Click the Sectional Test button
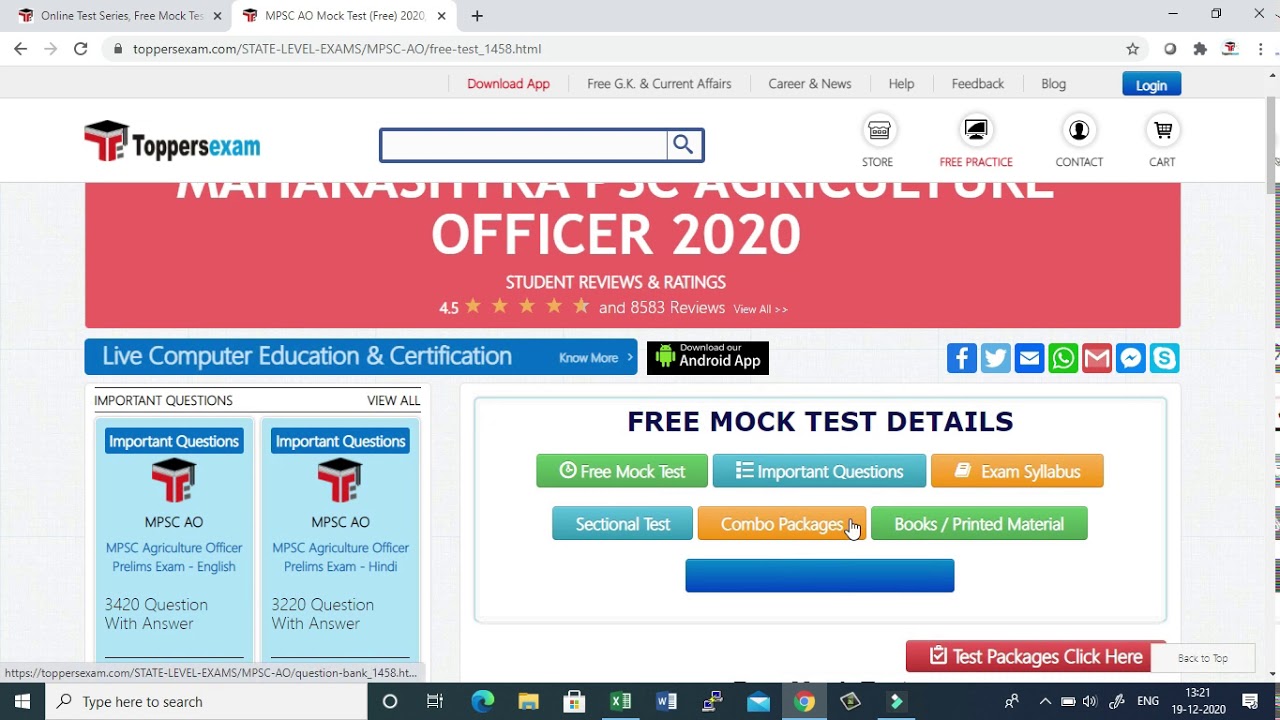This screenshot has height=720, width=1280. 622,524
